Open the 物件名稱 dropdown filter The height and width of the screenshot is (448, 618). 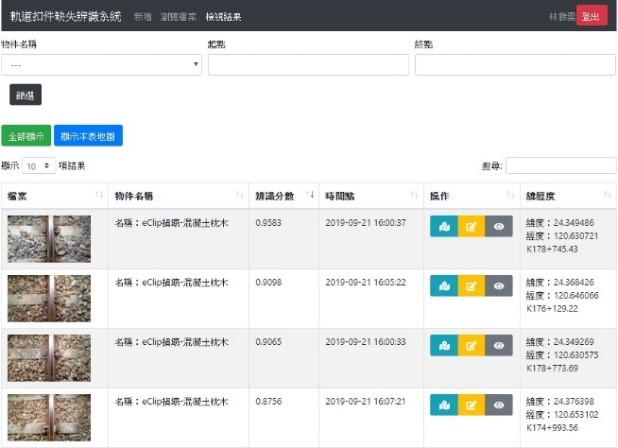click(101, 65)
